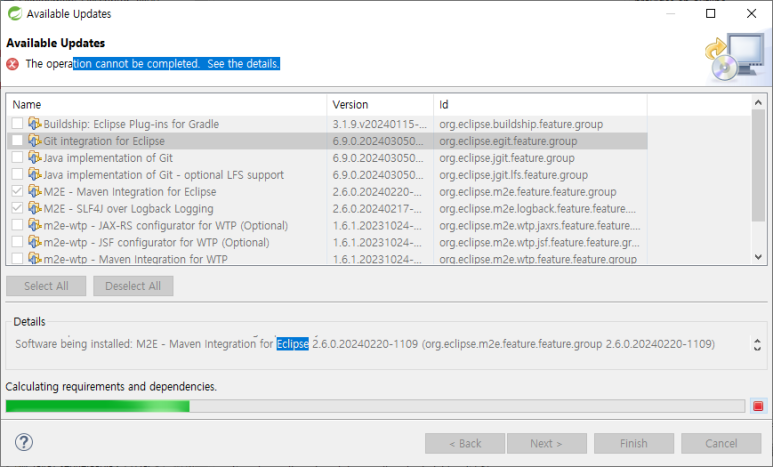Toggle the optional LFS support checkbox
The width and height of the screenshot is (773, 467).
click(17, 174)
